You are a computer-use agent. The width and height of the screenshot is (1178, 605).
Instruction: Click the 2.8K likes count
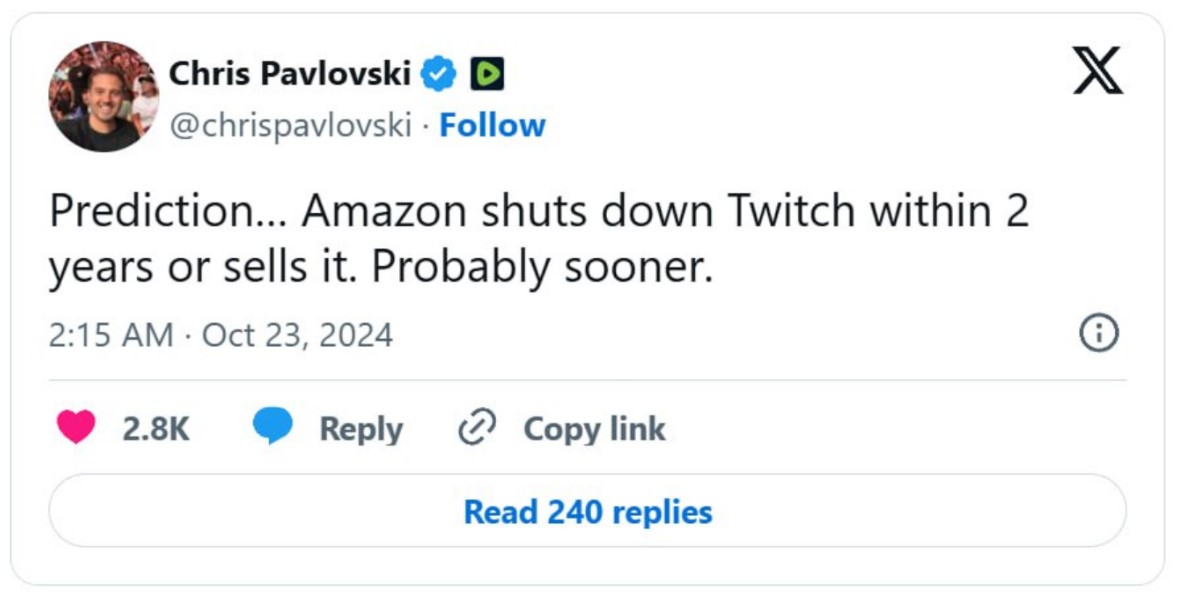click(156, 429)
